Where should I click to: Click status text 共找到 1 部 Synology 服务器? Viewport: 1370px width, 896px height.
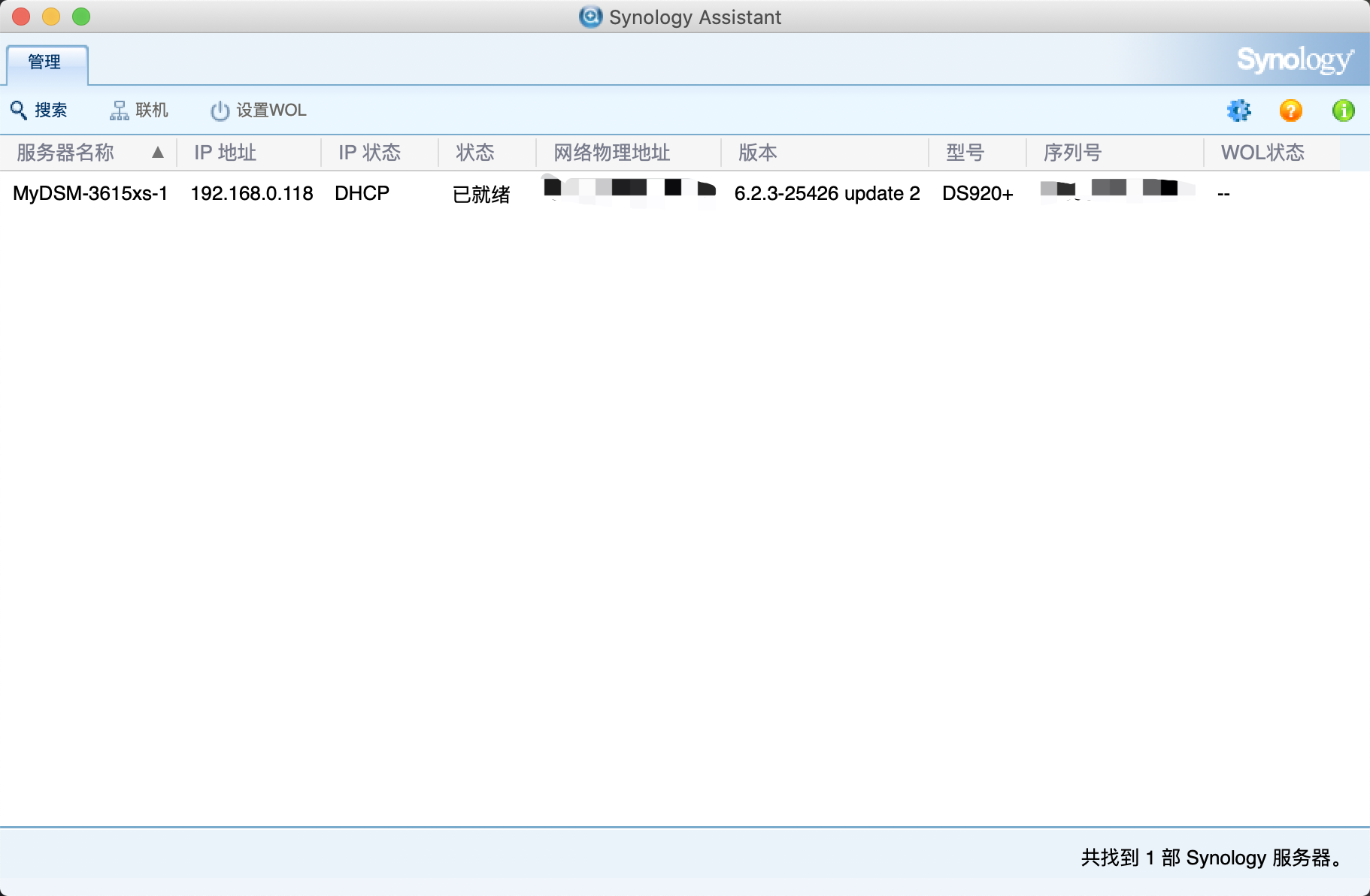click(1212, 858)
